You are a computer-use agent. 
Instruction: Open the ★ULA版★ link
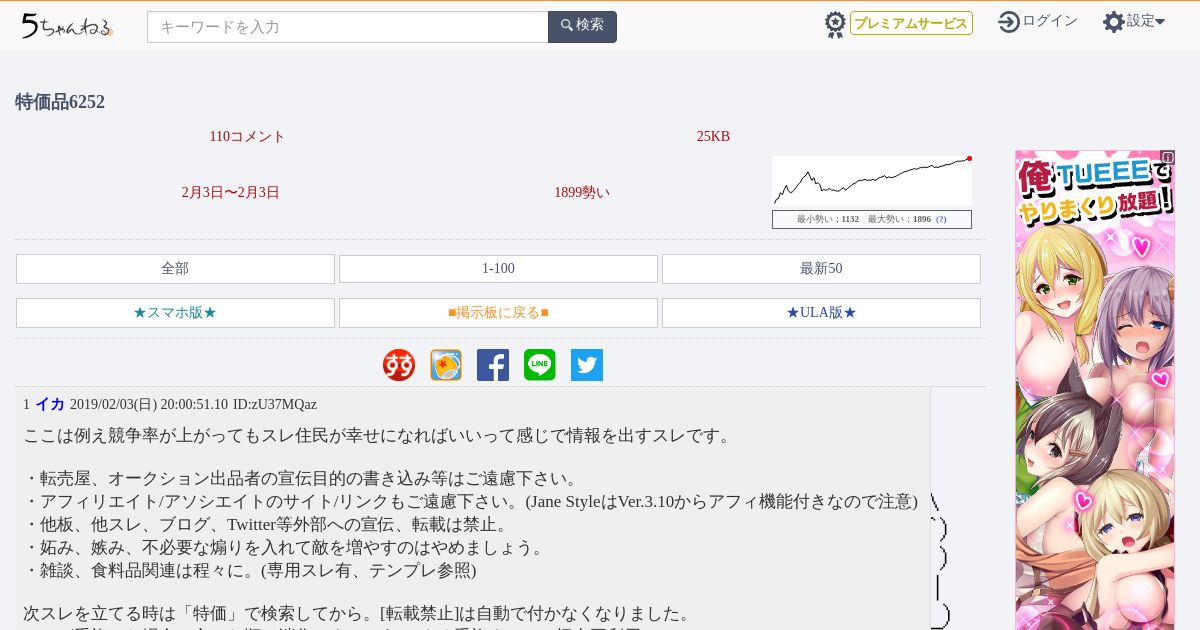[x=821, y=313]
